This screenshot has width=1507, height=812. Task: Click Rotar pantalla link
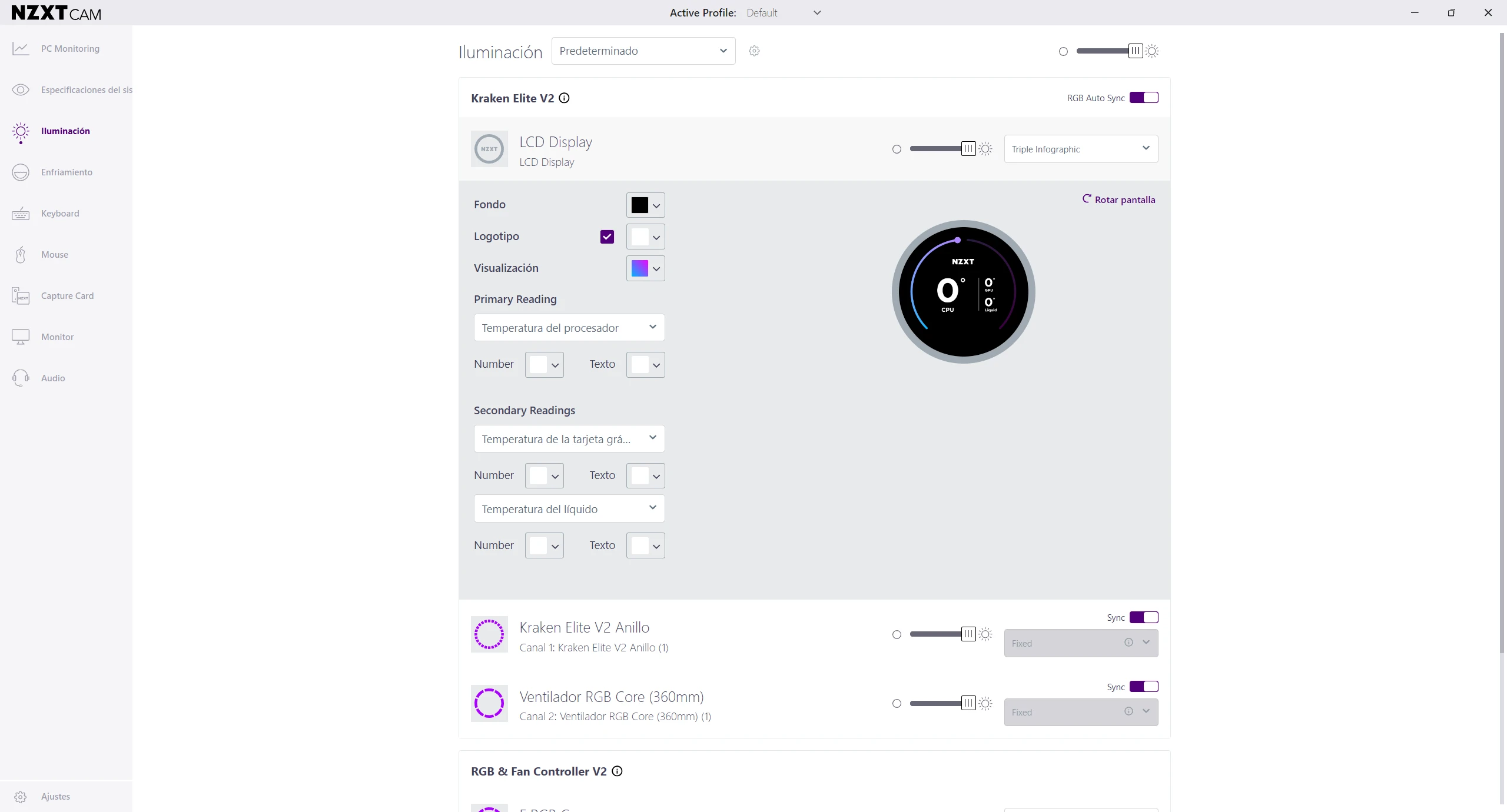click(x=1118, y=199)
